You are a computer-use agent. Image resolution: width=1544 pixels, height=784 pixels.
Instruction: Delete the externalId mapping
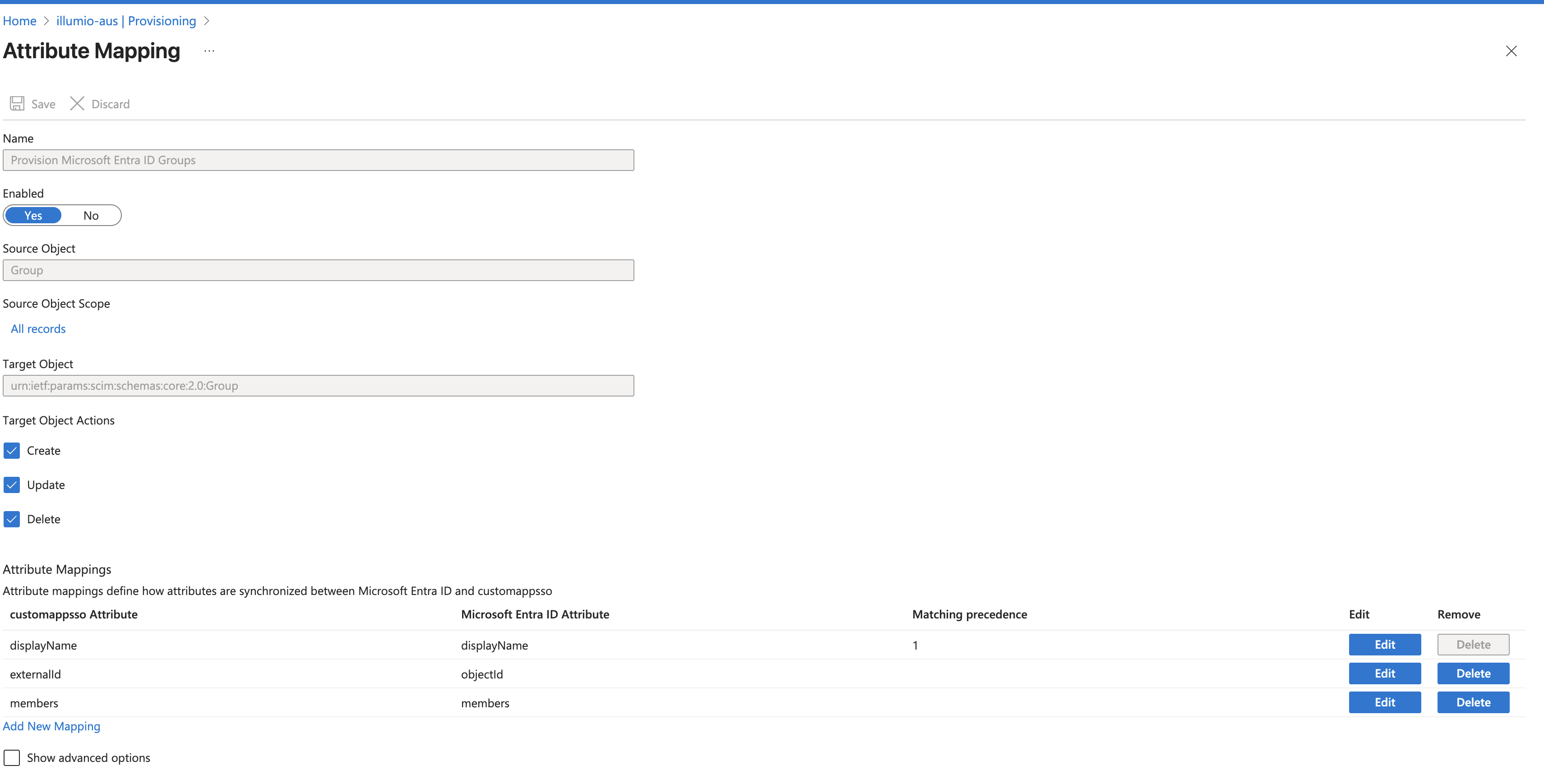coord(1473,673)
